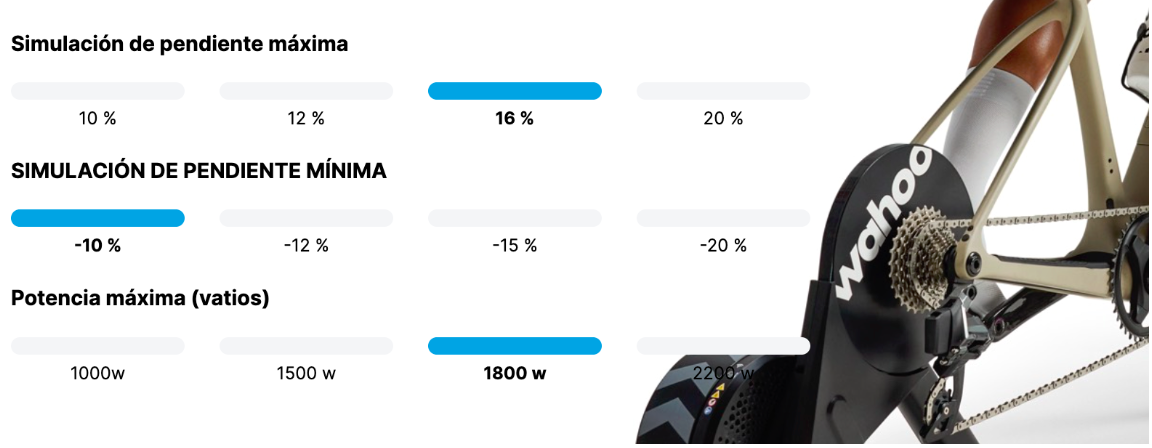Click the active 1800 w power bar
This screenshot has height=448, width=1152.
point(514,346)
